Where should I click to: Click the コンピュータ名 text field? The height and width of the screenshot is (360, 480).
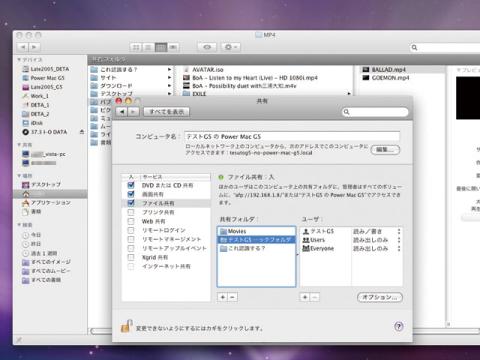[x=292, y=137]
